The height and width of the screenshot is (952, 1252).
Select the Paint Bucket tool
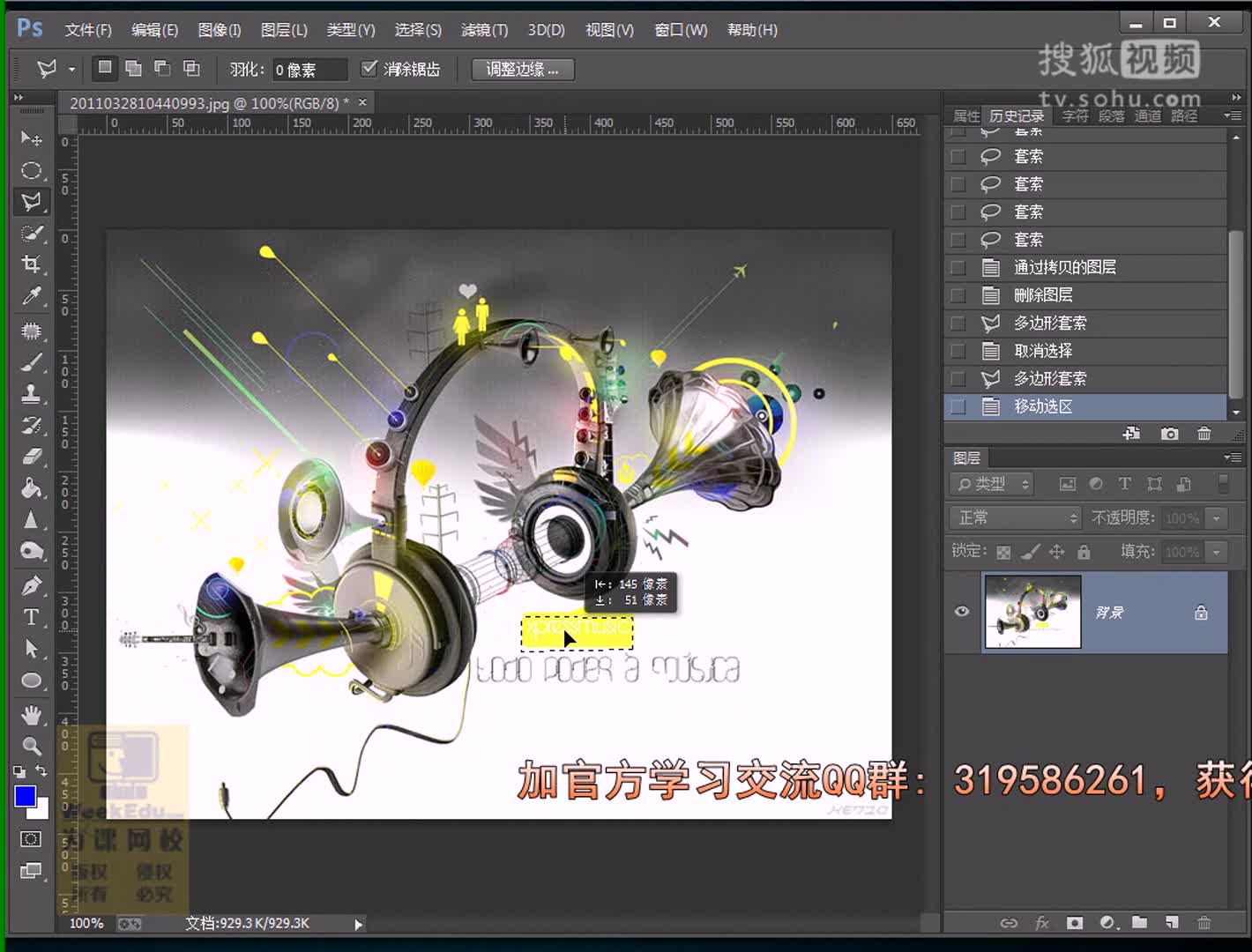click(x=32, y=488)
